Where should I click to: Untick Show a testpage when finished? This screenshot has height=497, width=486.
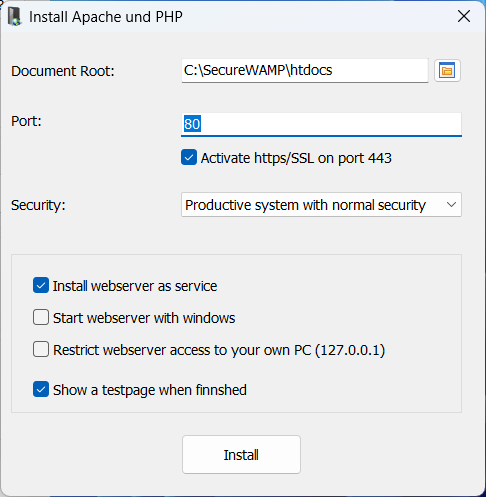tap(41, 389)
